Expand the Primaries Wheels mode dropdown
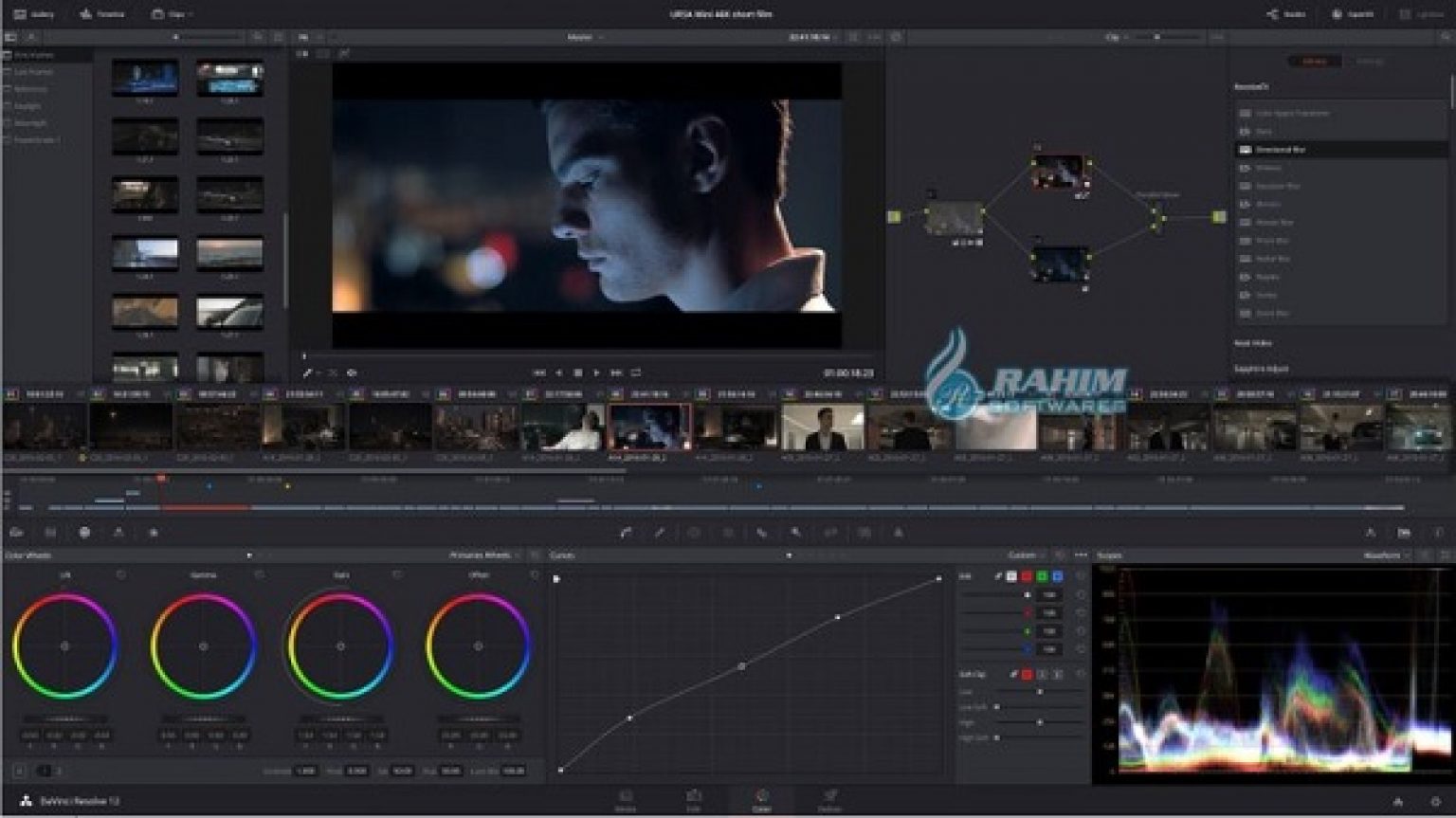The height and width of the screenshot is (818, 1456). click(483, 555)
